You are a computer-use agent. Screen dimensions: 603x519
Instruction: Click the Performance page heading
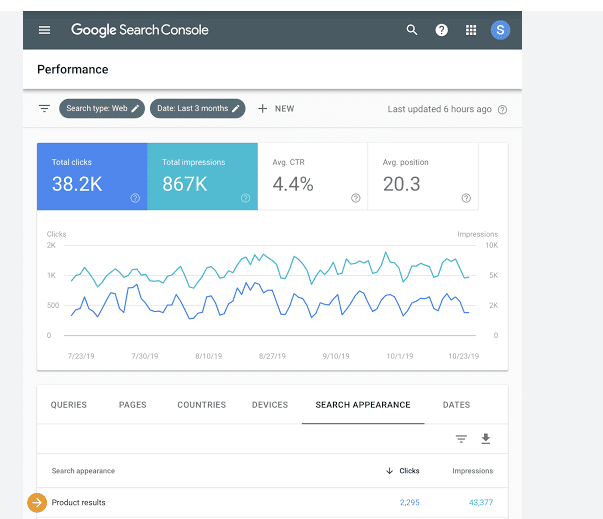(73, 70)
